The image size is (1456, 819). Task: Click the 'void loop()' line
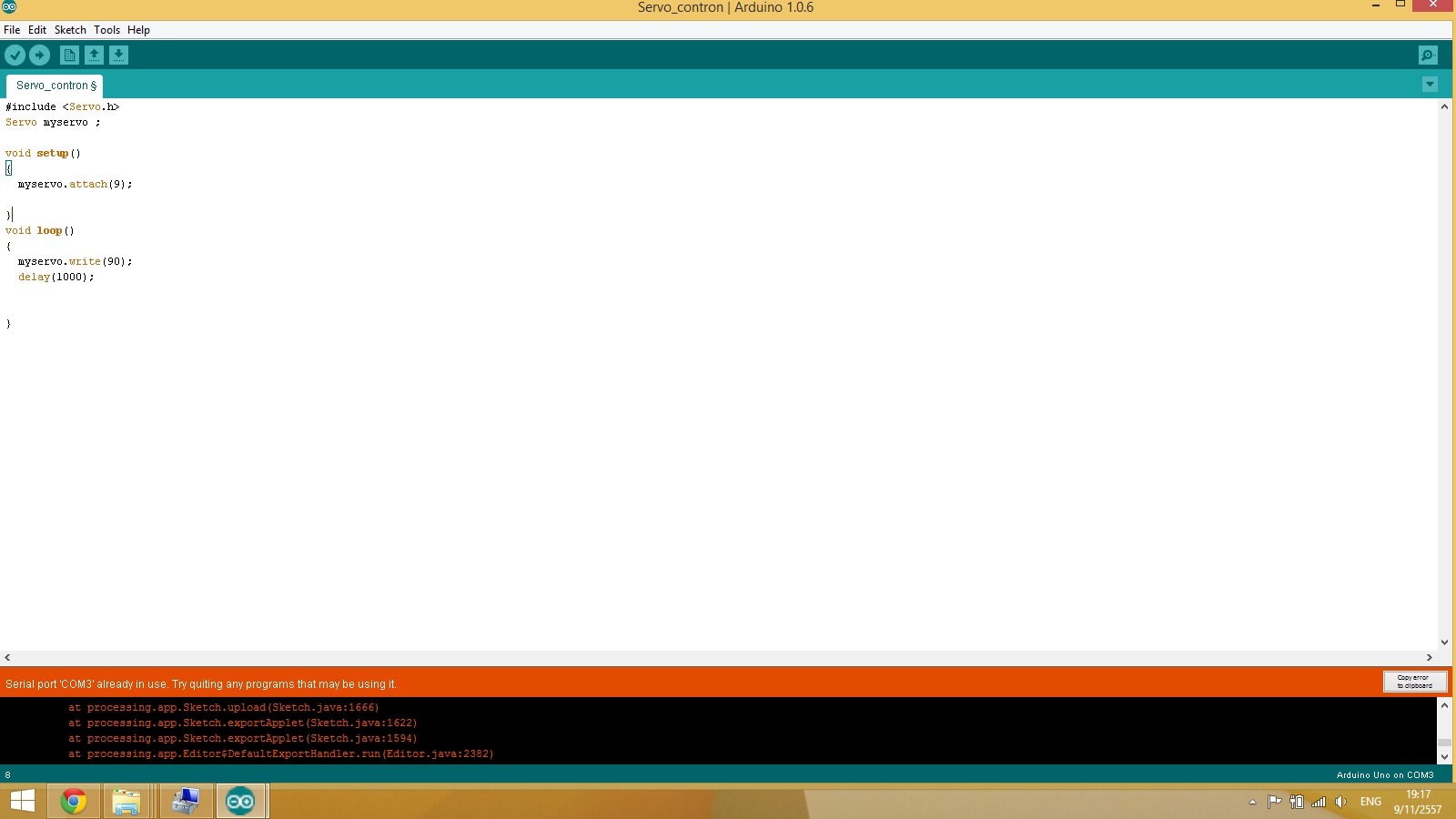(40, 230)
